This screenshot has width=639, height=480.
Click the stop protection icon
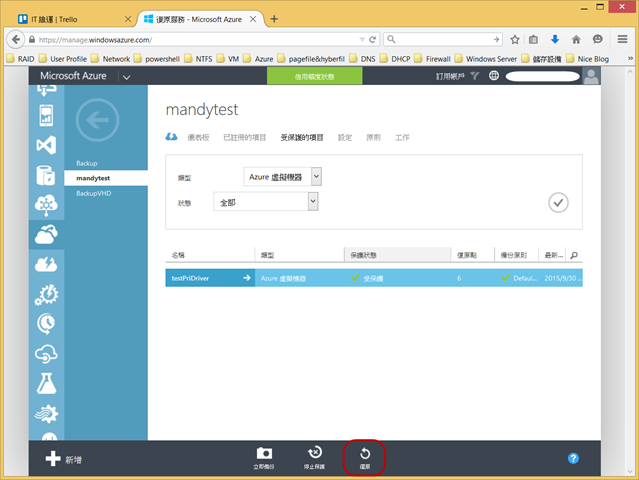click(x=315, y=453)
